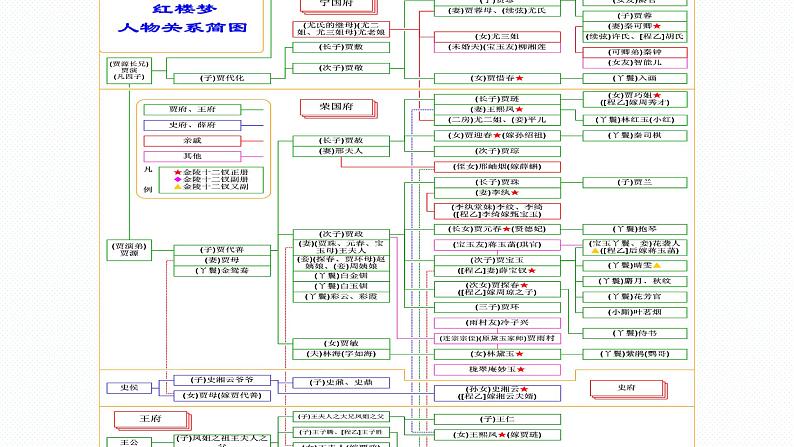Select the (丫鬟)白金钏 box
794x447 pixels.
click(x=341, y=276)
